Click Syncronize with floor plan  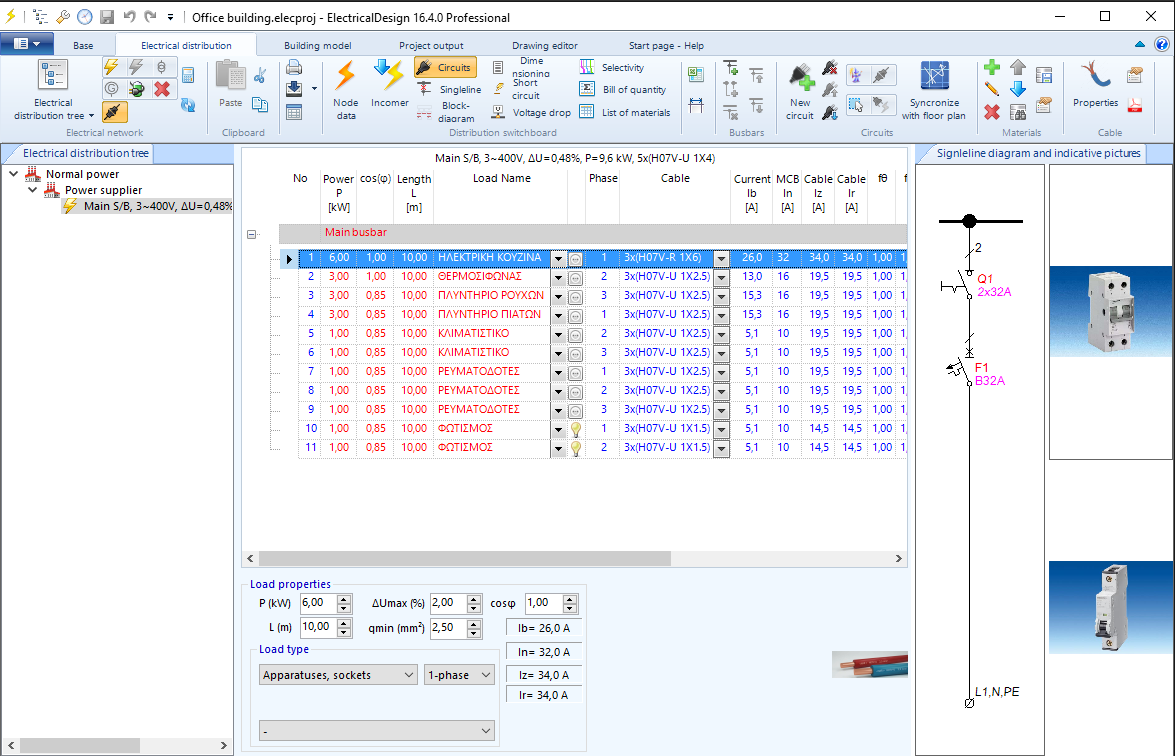[933, 90]
